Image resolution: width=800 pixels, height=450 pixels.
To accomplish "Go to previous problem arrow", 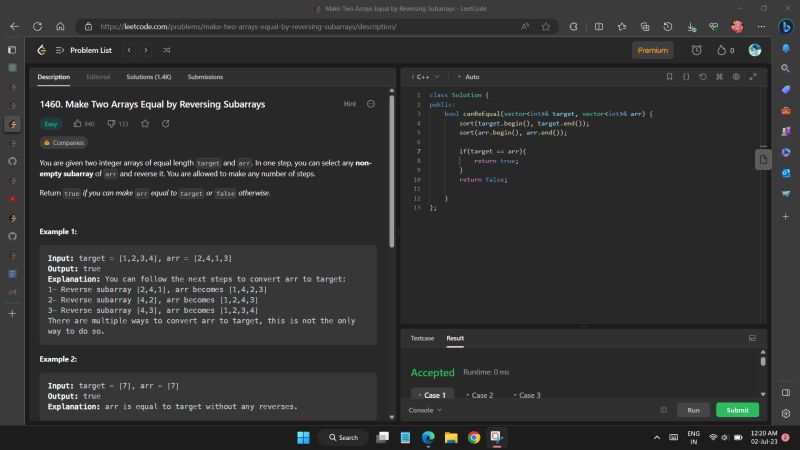I will tap(129, 50).
